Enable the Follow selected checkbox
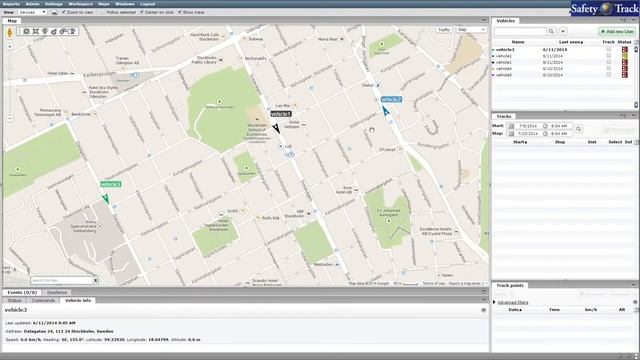This screenshot has height=360, width=640. pyautogui.click(x=103, y=12)
